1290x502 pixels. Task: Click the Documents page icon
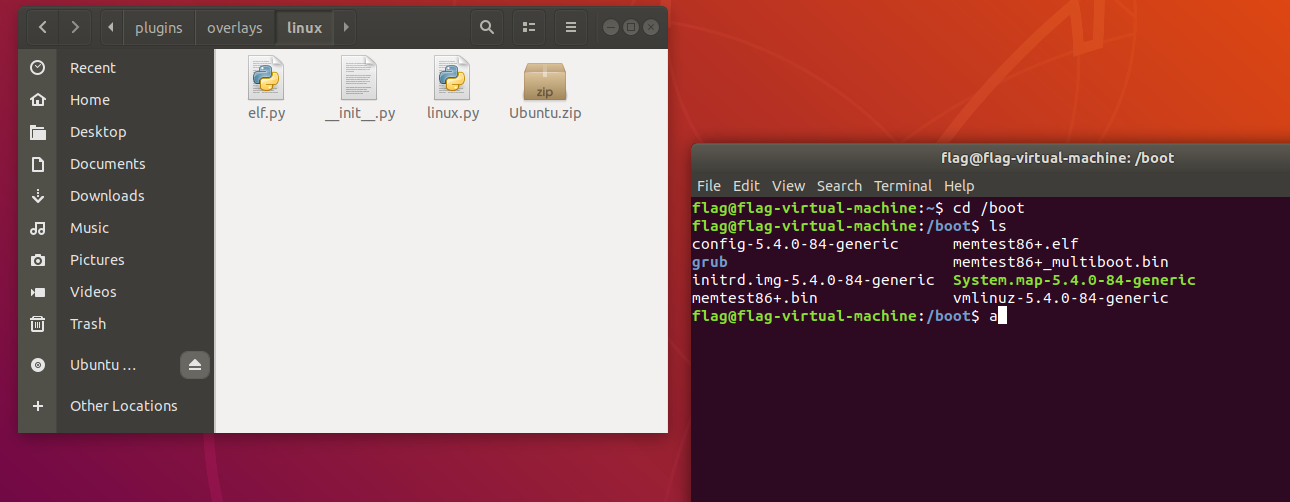click(x=38, y=164)
